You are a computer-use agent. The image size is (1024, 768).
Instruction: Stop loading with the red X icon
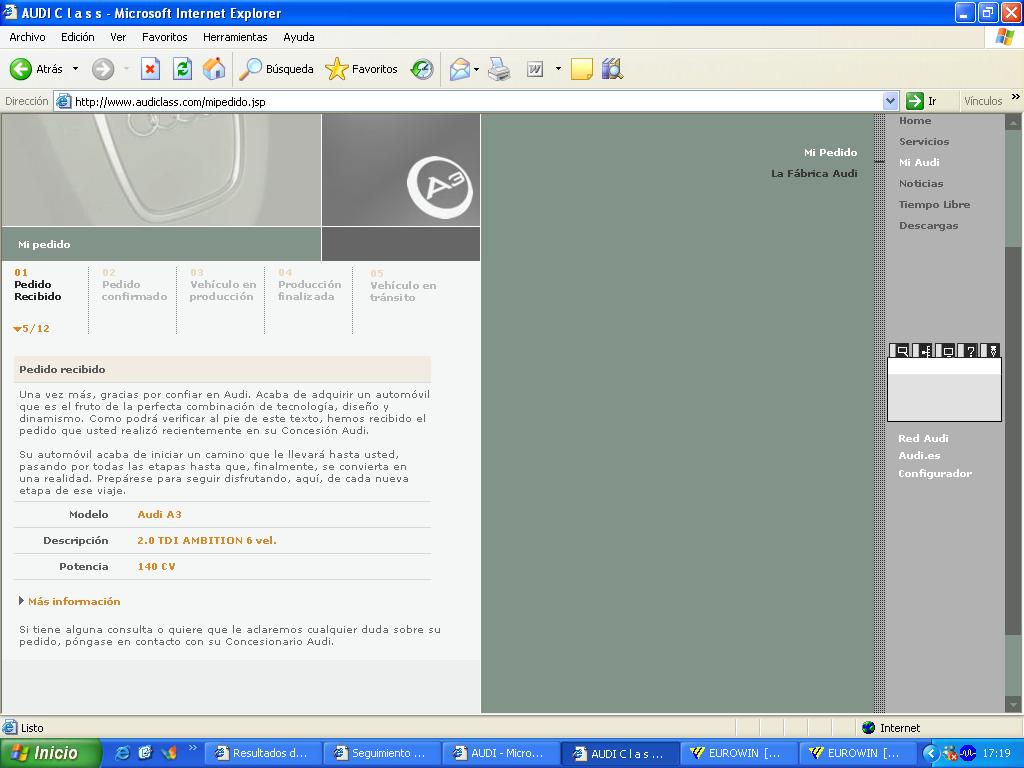150,69
